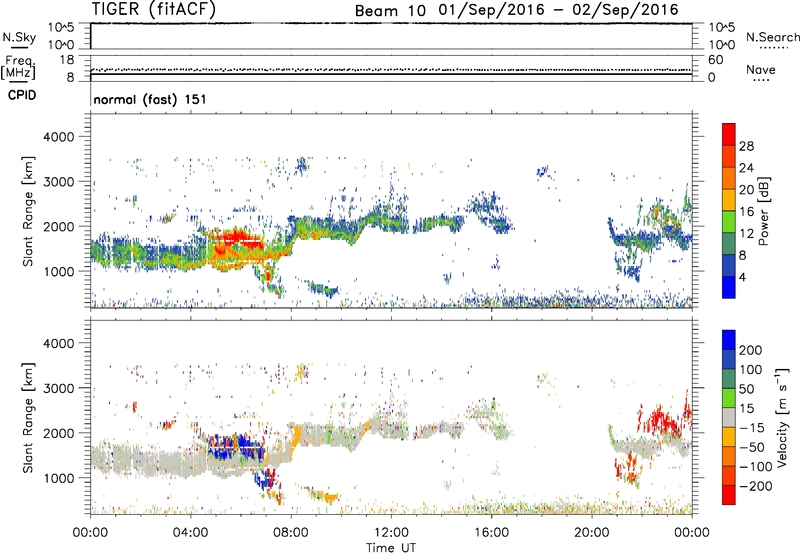Click the 01/Sep/2016 - 02/Sep/2016 date range
This screenshot has width=800, height=554.
pyautogui.click(x=559, y=10)
